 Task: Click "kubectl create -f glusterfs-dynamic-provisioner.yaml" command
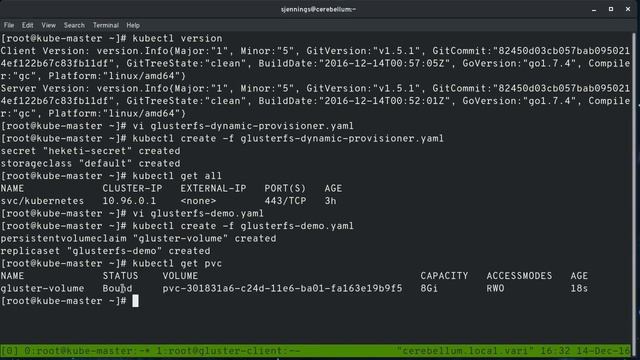(x=288, y=138)
